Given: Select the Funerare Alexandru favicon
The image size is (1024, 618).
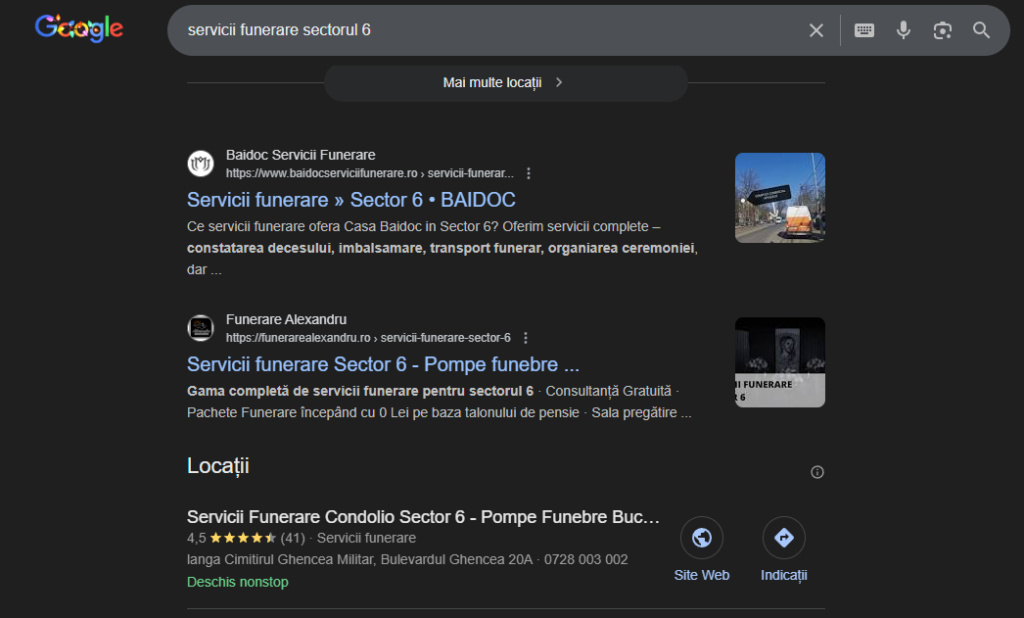Looking at the screenshot, I should pyautogui.click(x=200, y=328).
